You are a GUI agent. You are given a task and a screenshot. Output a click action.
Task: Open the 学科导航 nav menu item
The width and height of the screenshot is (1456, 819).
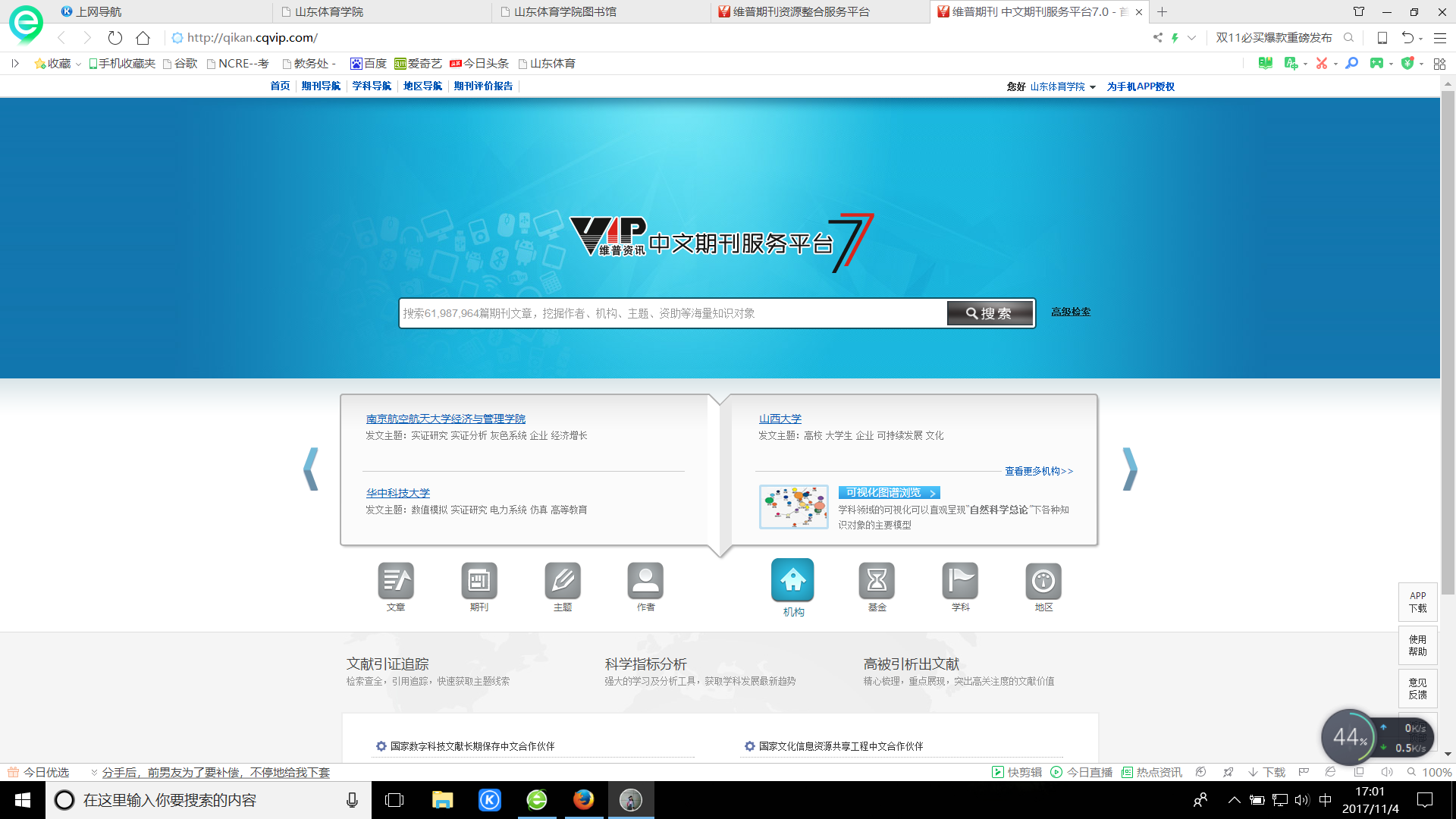372,86
